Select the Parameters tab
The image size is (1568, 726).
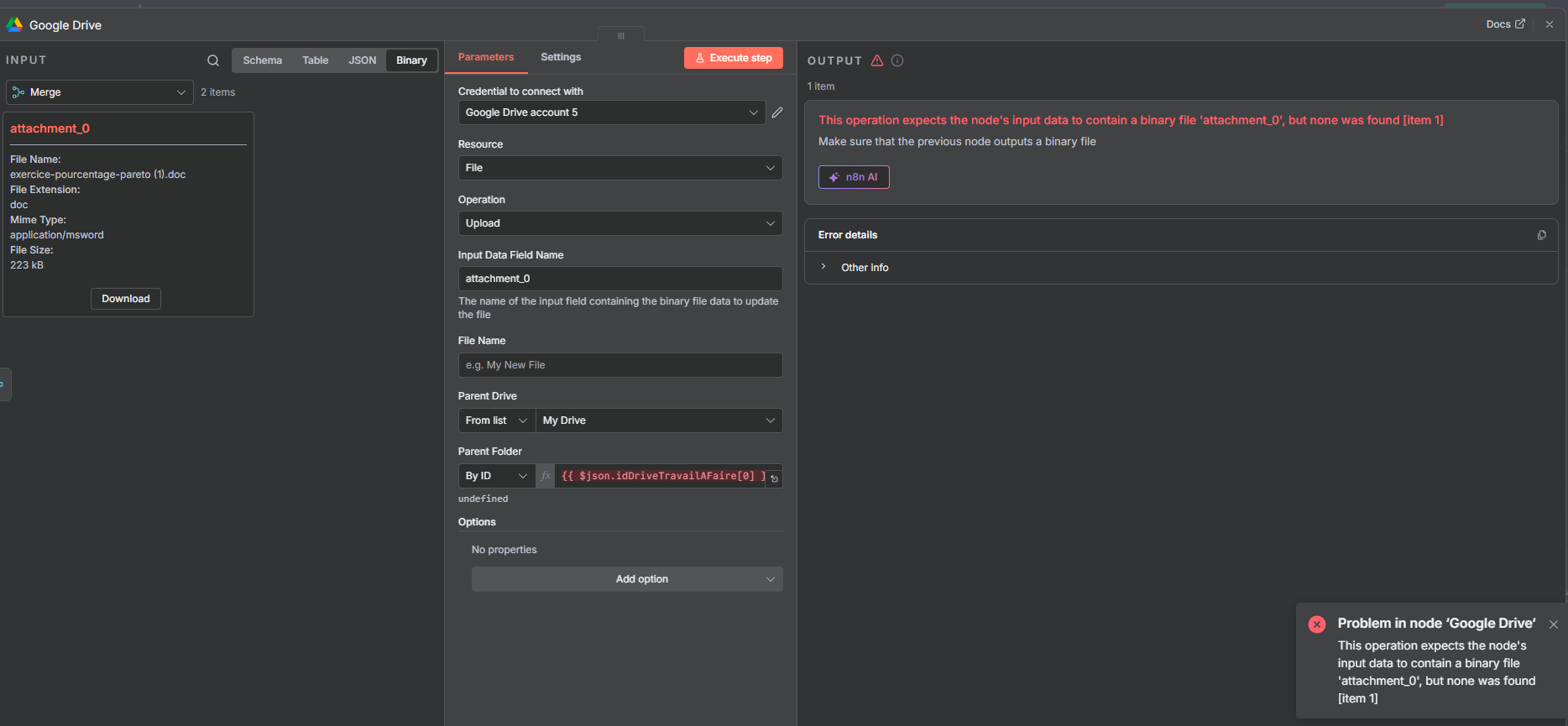[485, 57]
